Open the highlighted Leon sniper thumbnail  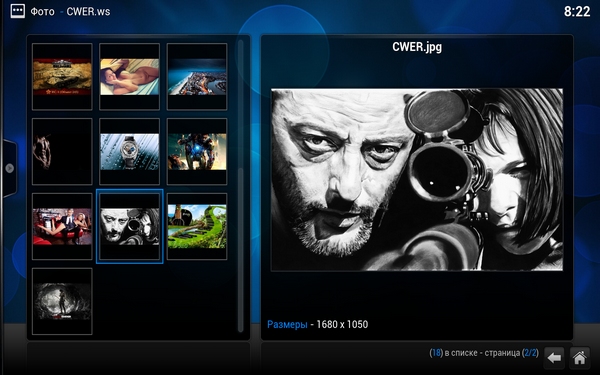[x=129, y=227]
